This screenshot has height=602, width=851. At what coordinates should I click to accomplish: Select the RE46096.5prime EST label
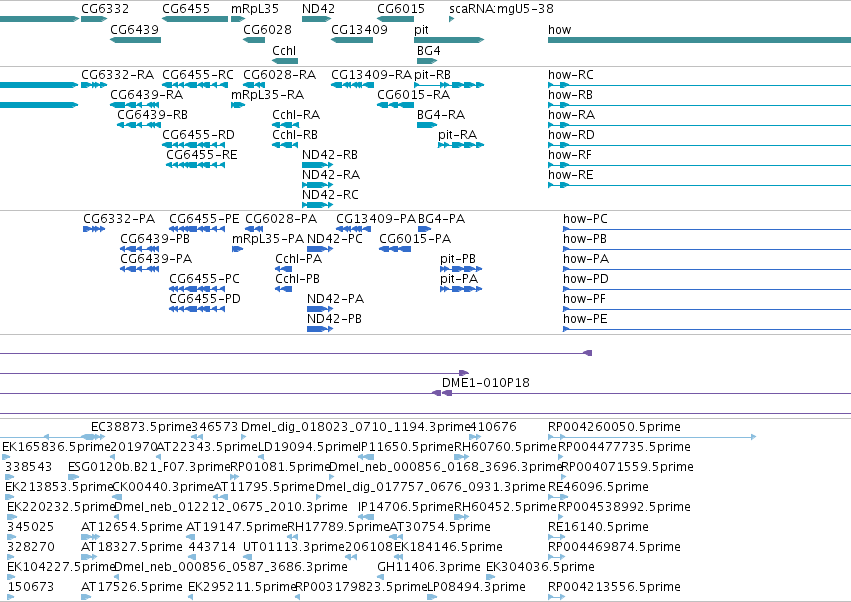click(x=598, y=486)
